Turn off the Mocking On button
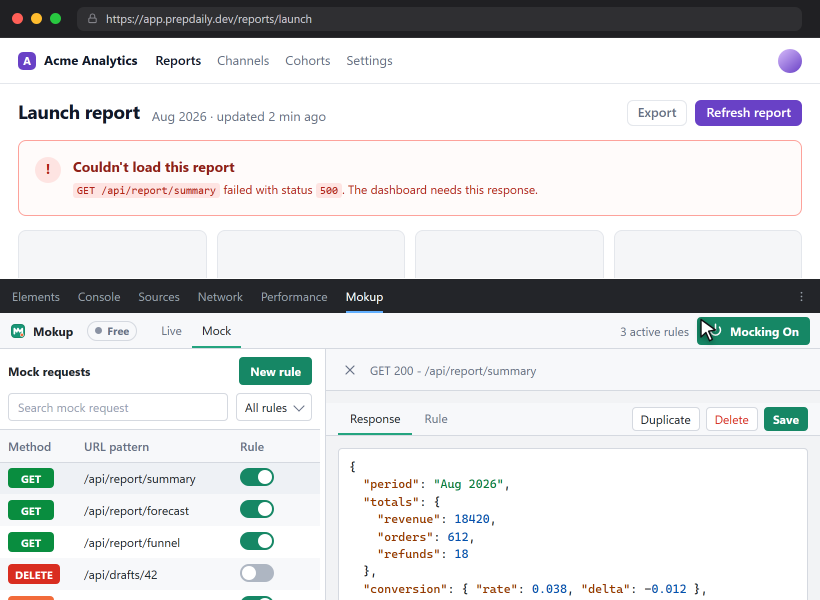Screen dimensions: 820x600 753,331
